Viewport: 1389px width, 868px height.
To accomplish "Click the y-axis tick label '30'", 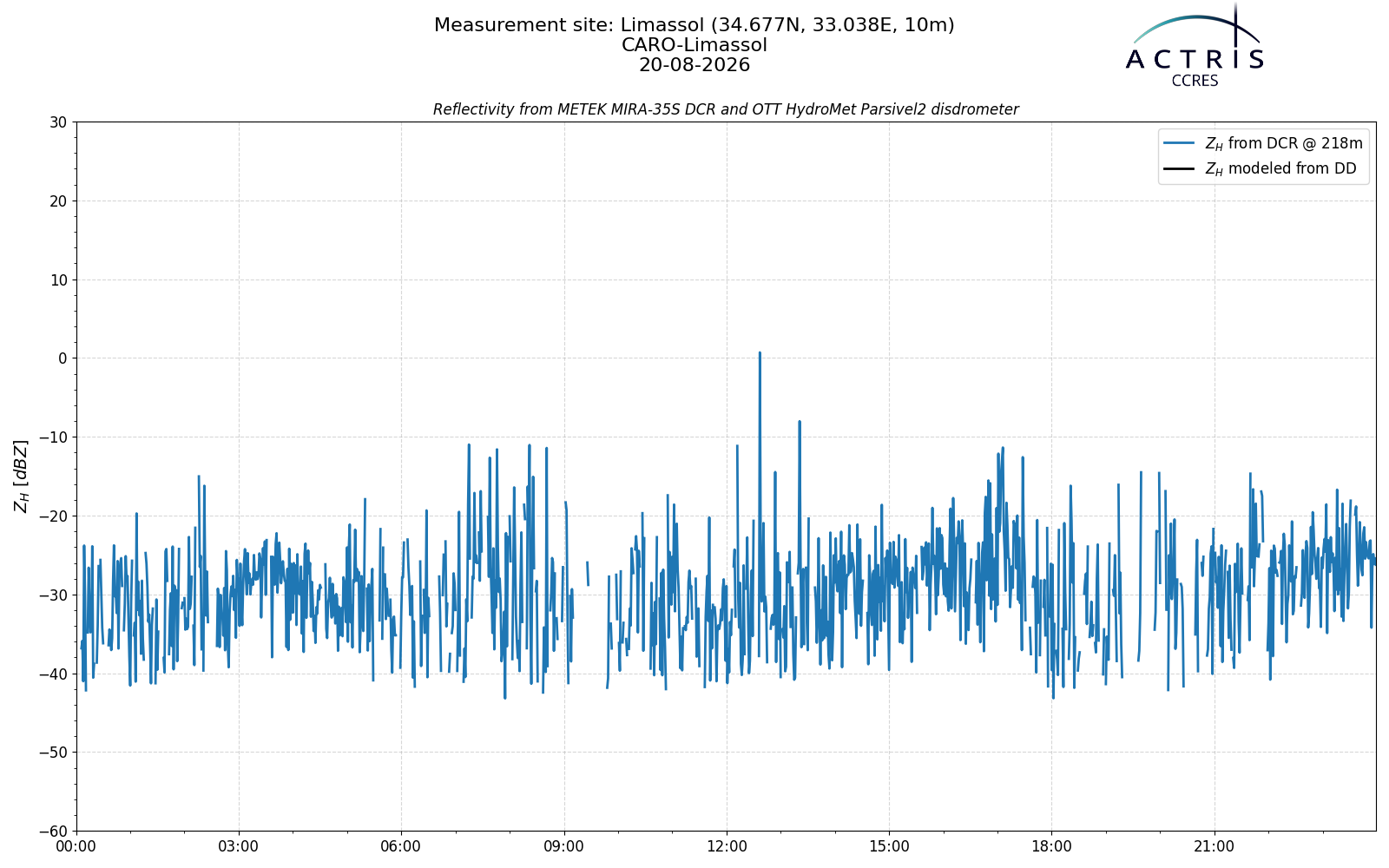I will click(x=58, y=122).
